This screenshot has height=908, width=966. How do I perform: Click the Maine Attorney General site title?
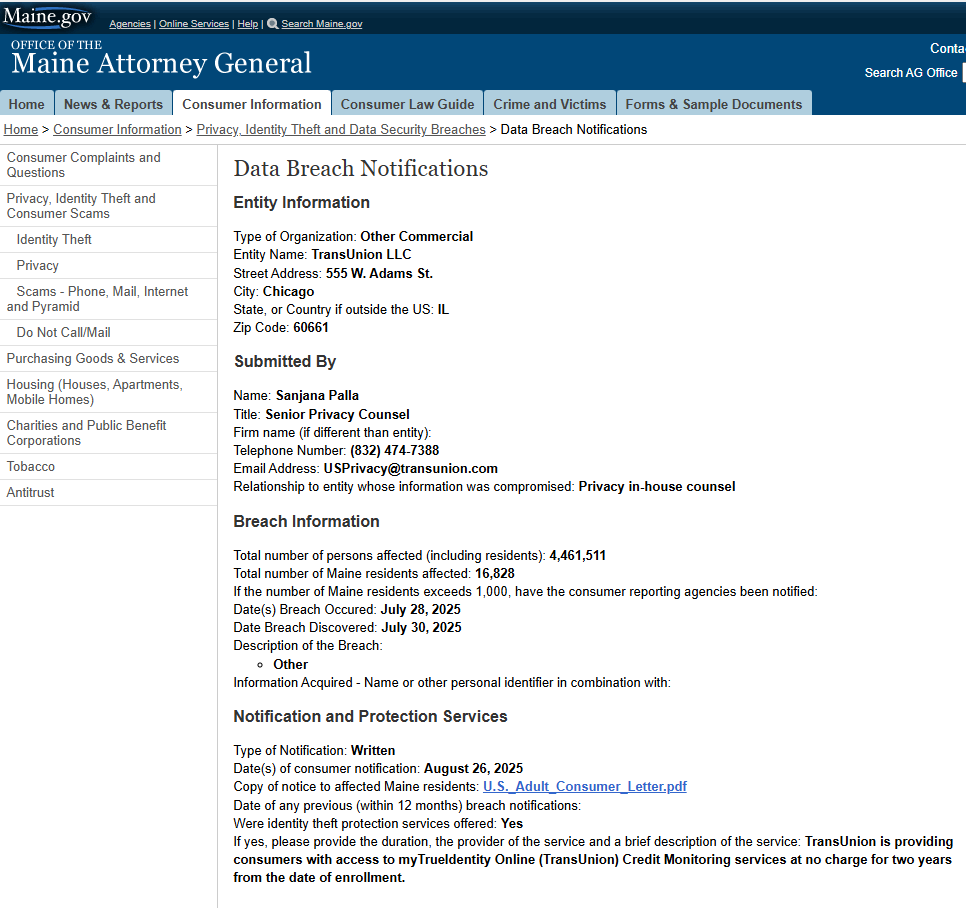(161, 63)
